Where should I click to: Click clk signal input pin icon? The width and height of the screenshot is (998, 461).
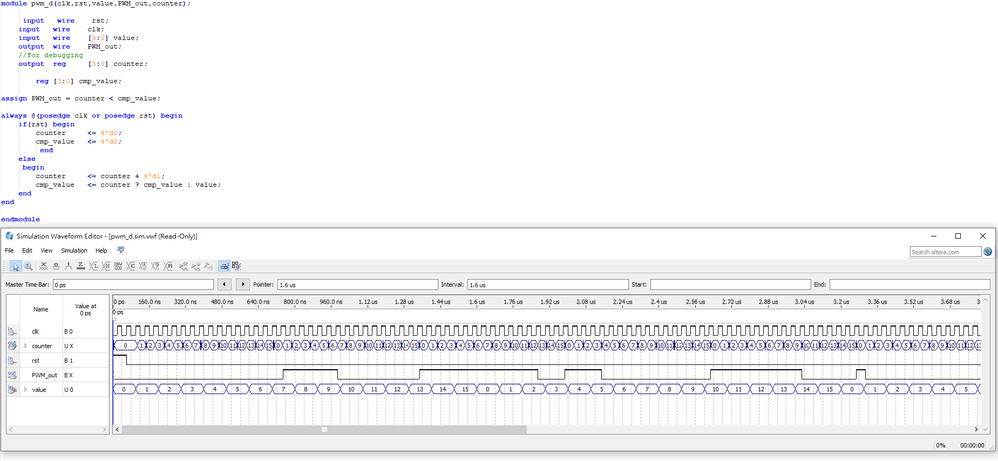tap(12, 331)
